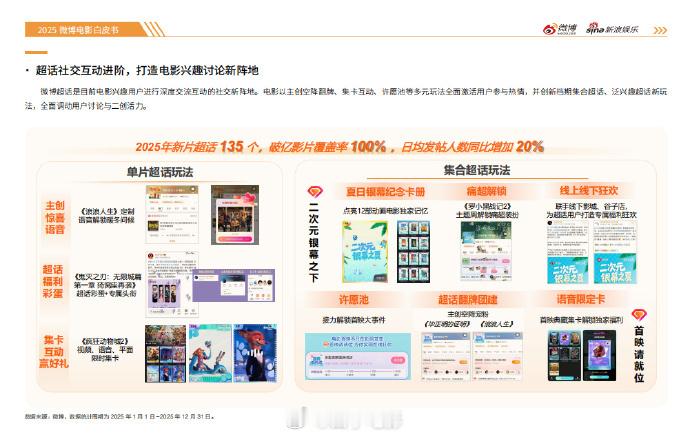Open the purple voice card thumbnail under 语音限定卡
The height and width of the screenshot is (437, 690).
[600, 356]
